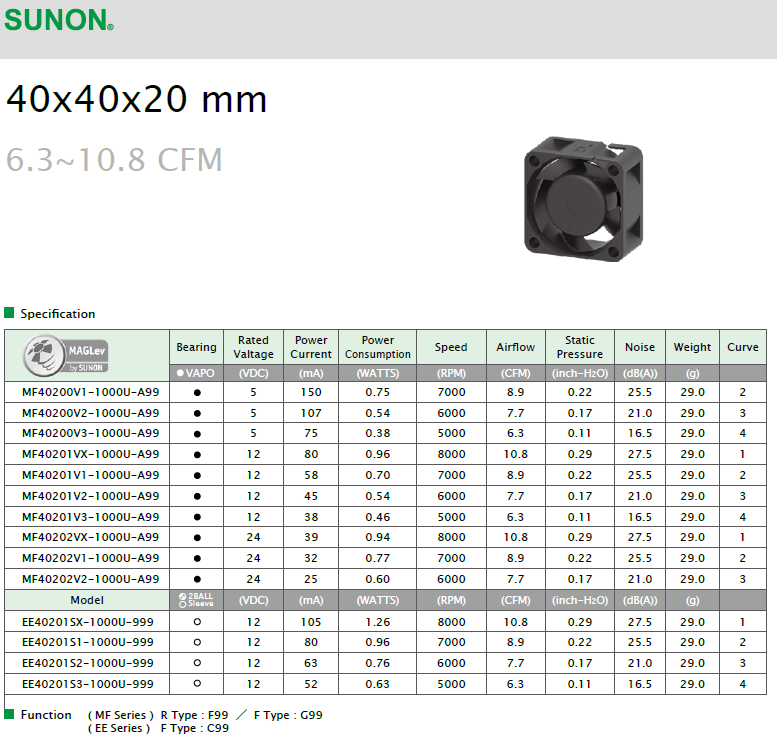Click the Power Consumption column header
Image resolution: width=777 pixels, height=739 pixels.
(x=378, y=347)
